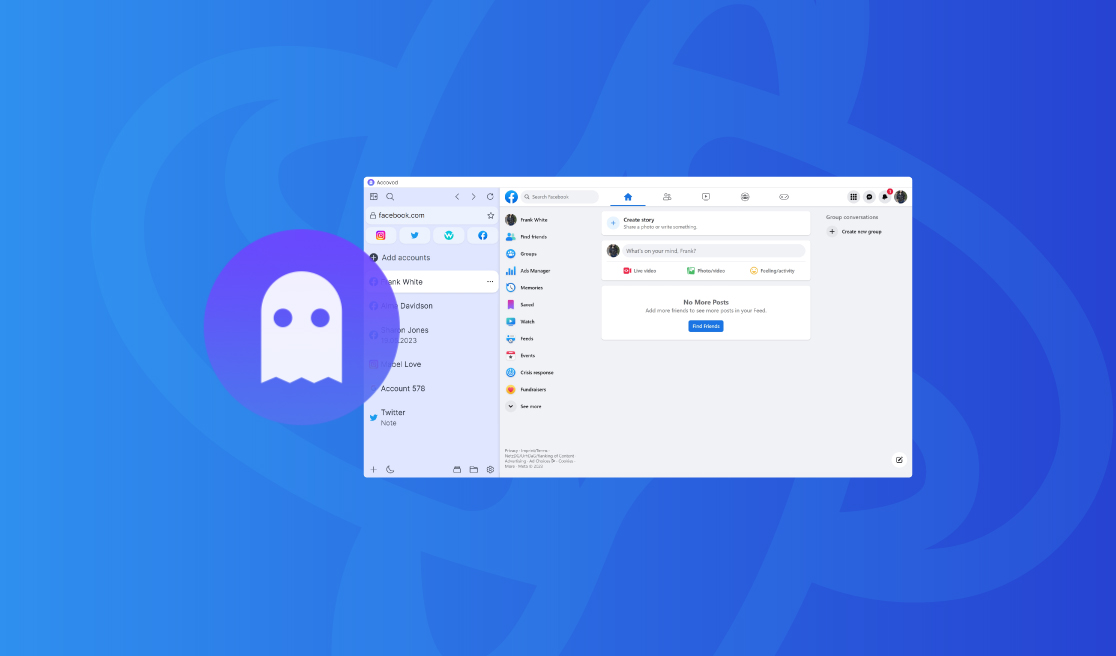Image resolution: width=1116 pixels, height=656 pixels.
Task: Open the archive box icon in sidebar footer
Action: click(x=457, y=470)
